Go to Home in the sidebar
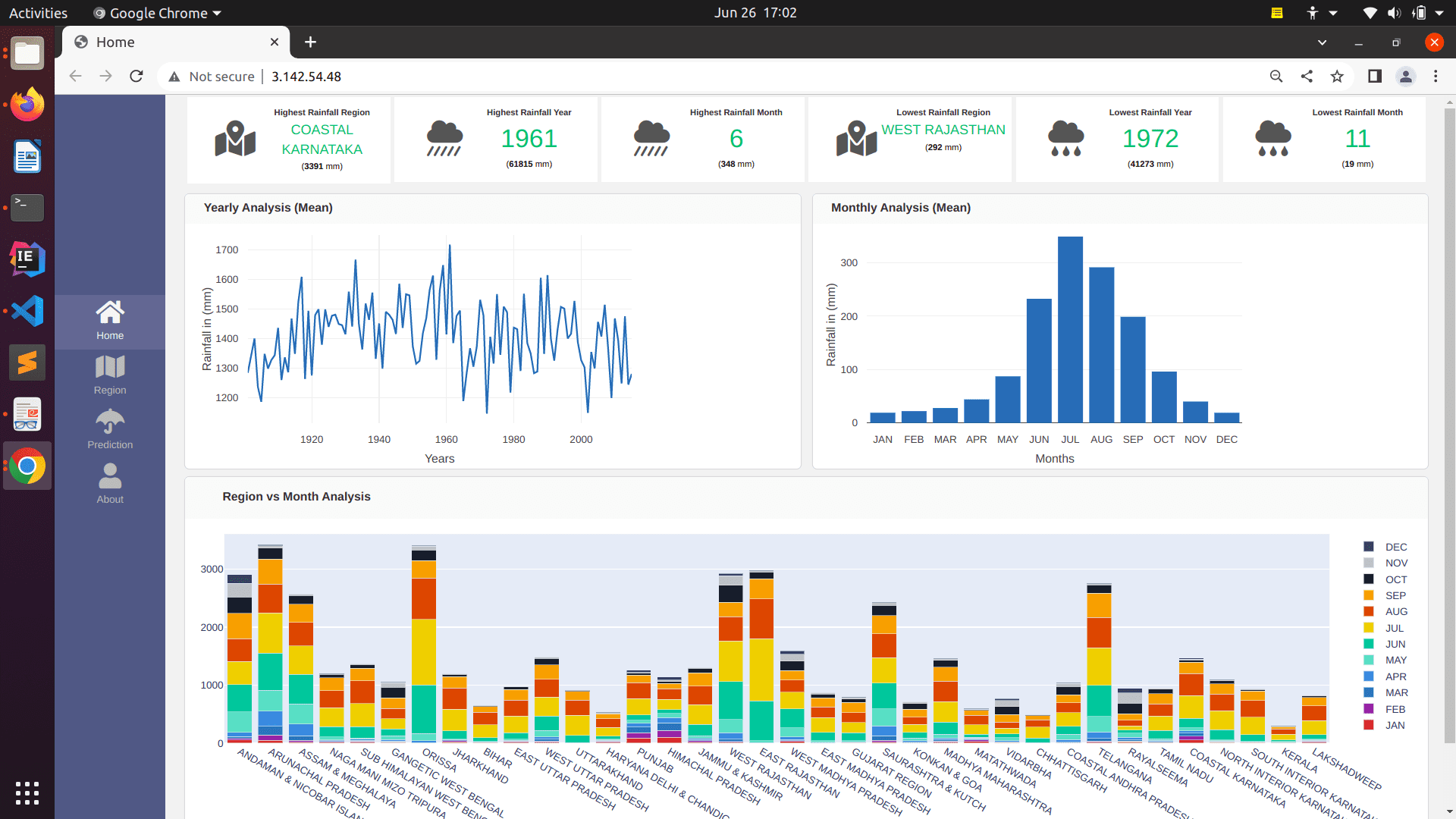The image size is (1456, 819). [110, 322]
